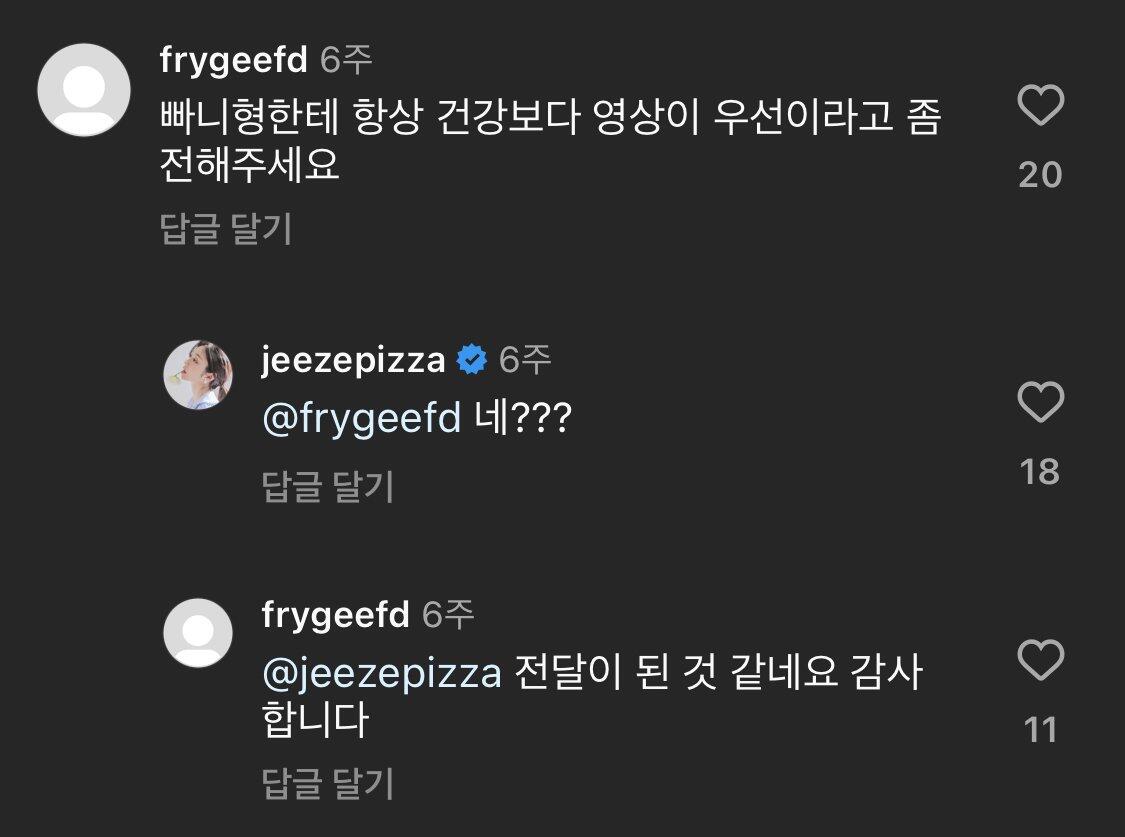Viewport: 1125px width, 837px height.
Task: Visit the jeezepizza username link
Action: pos(353,360)
